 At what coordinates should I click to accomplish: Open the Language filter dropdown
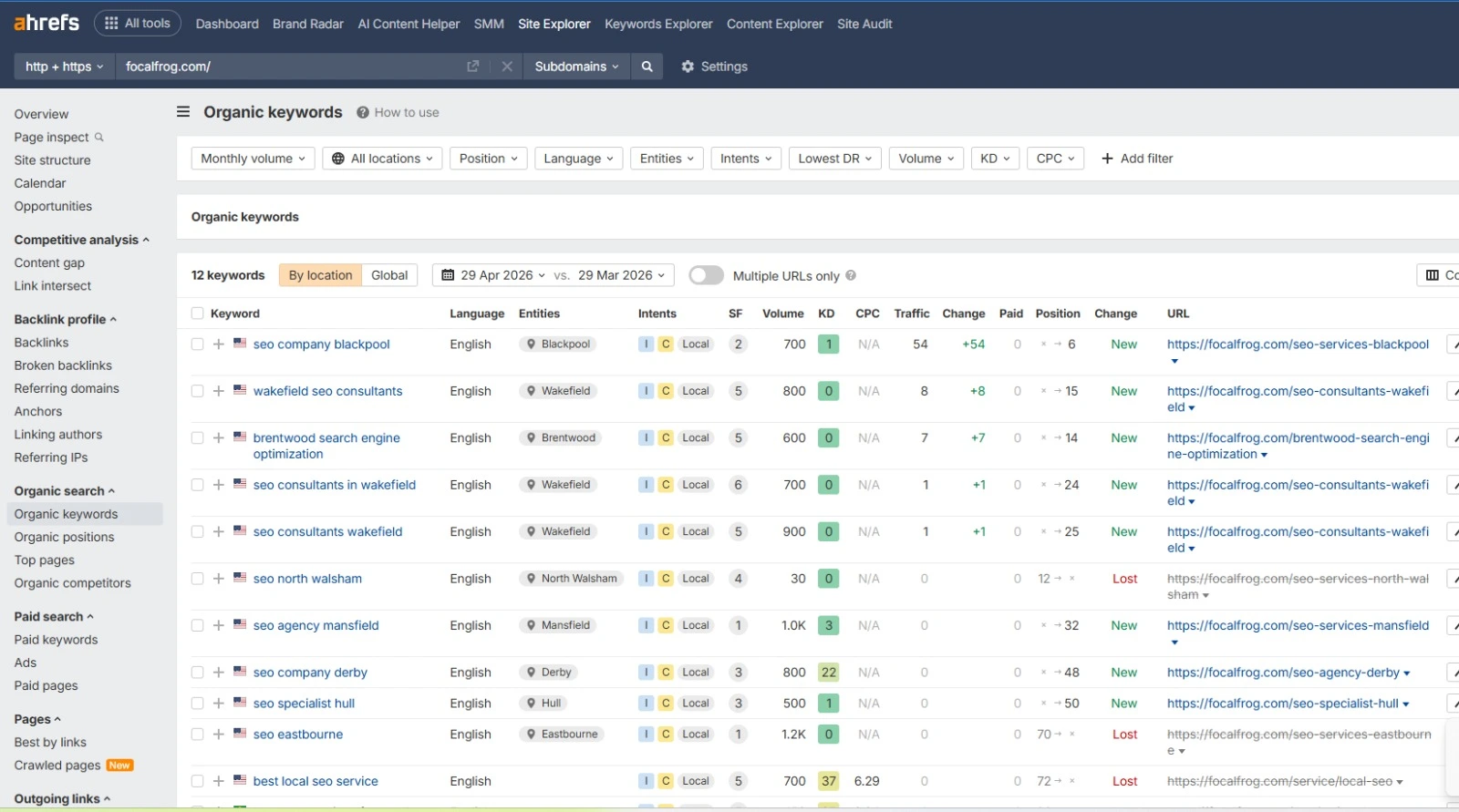pos(579,159)
